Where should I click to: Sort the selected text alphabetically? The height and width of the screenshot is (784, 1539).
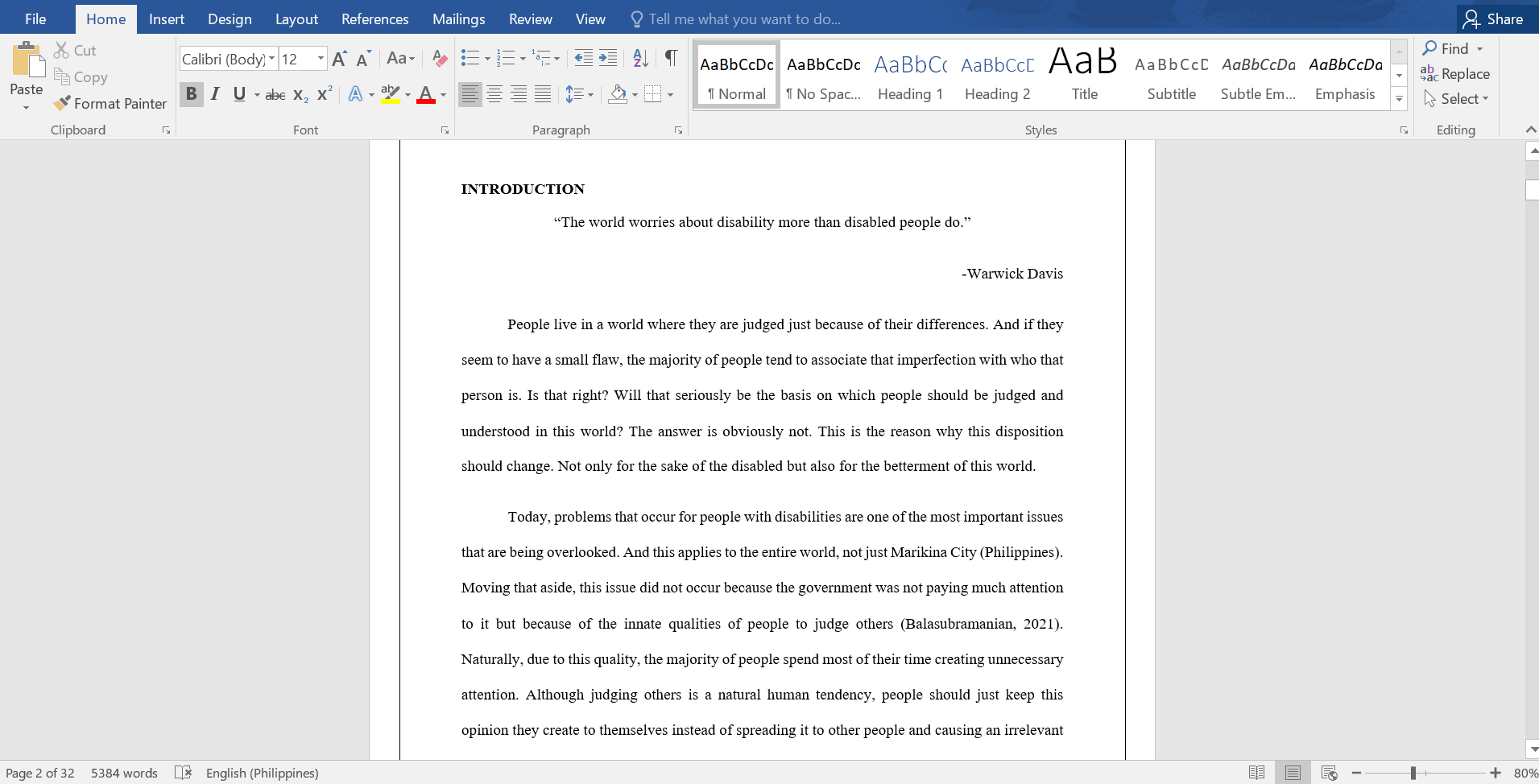(640, 58)
